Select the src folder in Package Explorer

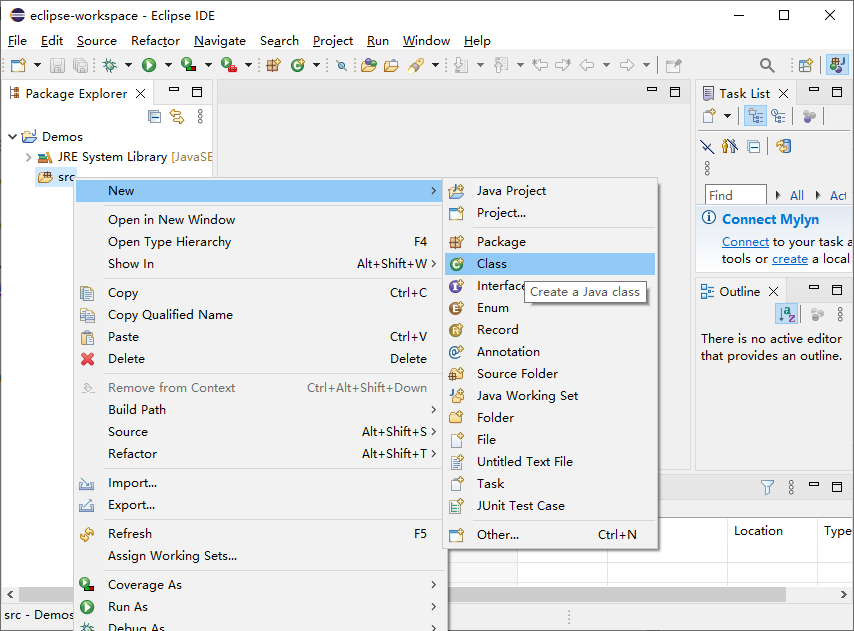[56, 177]
